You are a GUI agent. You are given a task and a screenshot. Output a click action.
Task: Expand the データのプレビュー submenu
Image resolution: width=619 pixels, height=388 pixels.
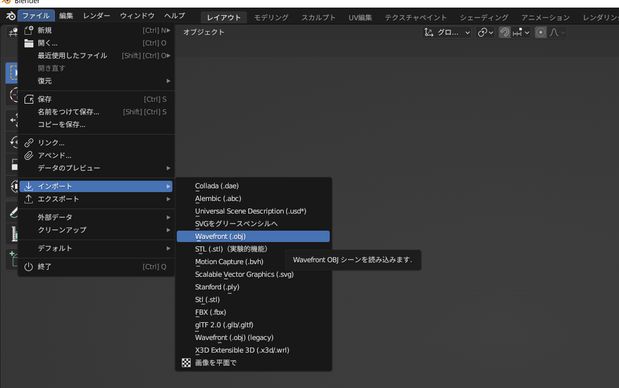click(96, 168)
